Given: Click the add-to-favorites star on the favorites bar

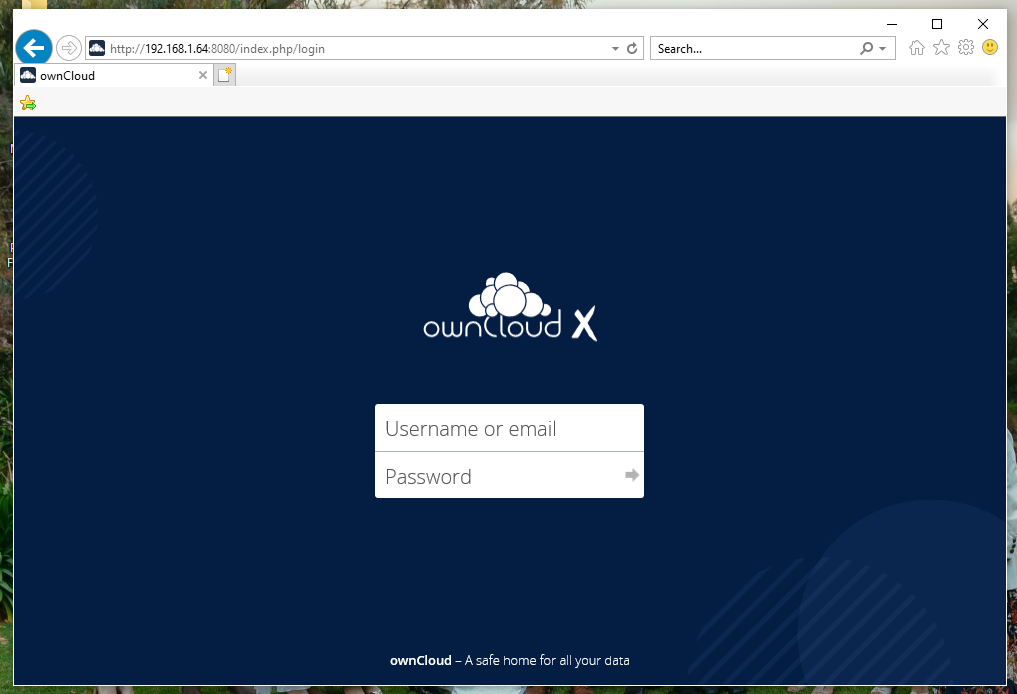Looking at the screenshot, I should pos(27,101).
